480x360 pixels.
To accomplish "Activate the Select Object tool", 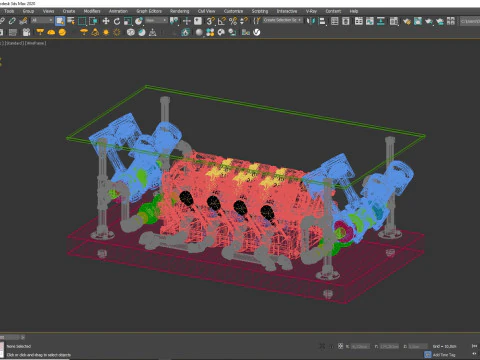I will (60, 21).
